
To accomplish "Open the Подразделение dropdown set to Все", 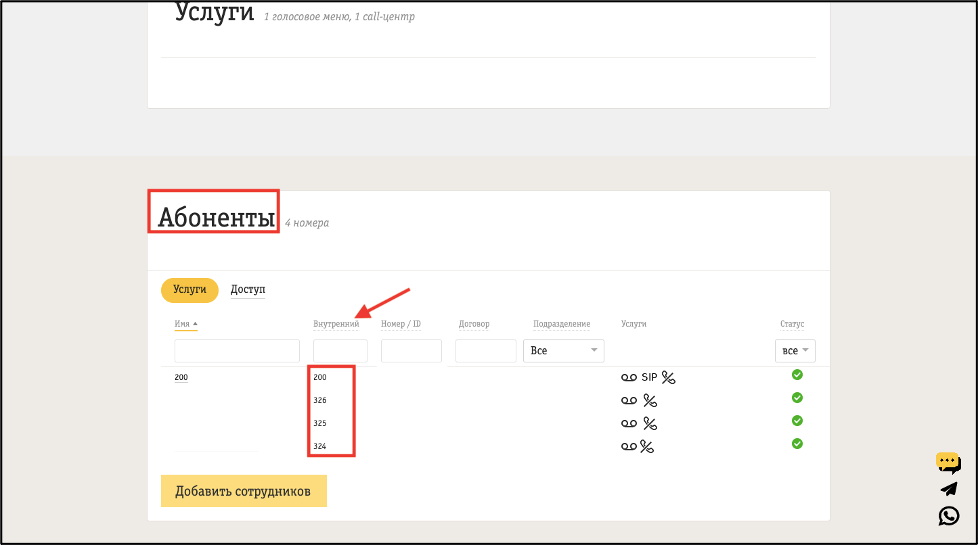I will click(x=564, y=351).
